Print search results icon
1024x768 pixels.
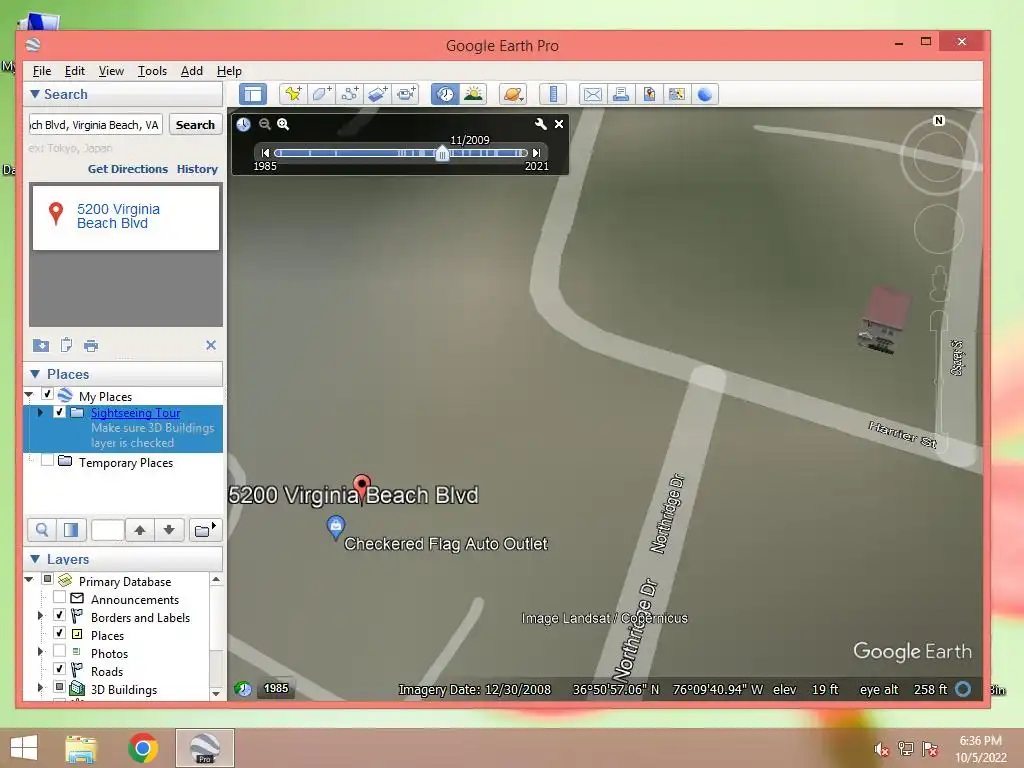tap(91, 345)
